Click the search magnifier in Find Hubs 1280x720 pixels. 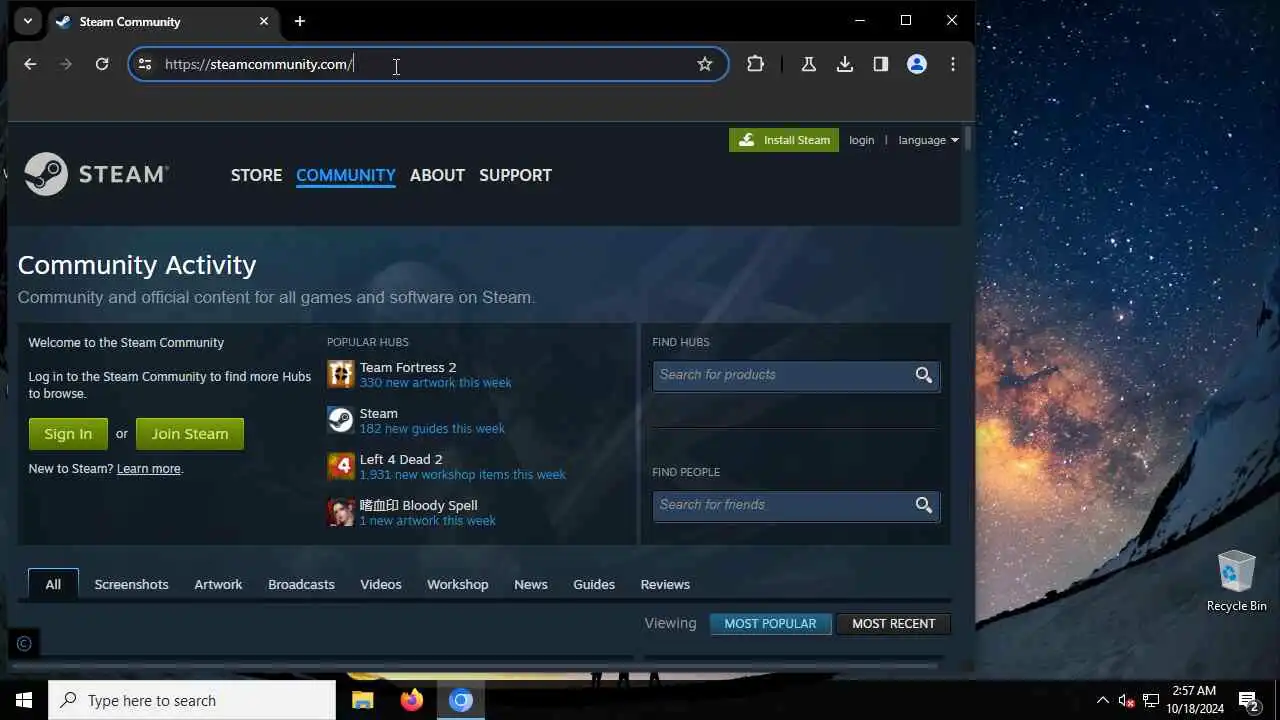924,375
